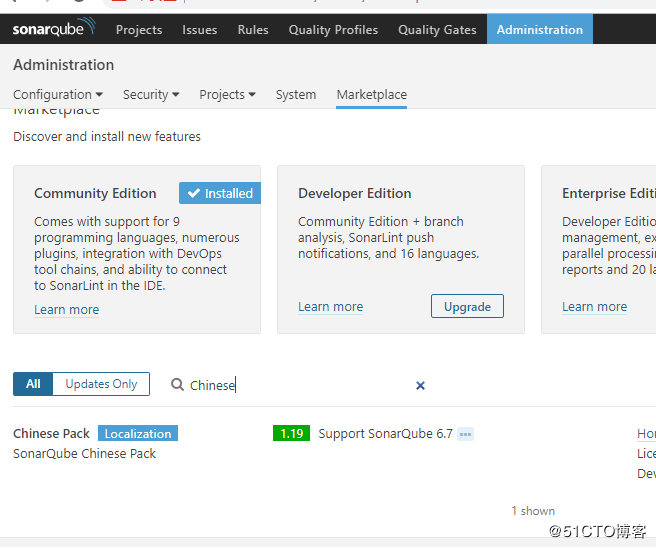Select the All filter
656x548 pixels.
(x=33, y=384)
